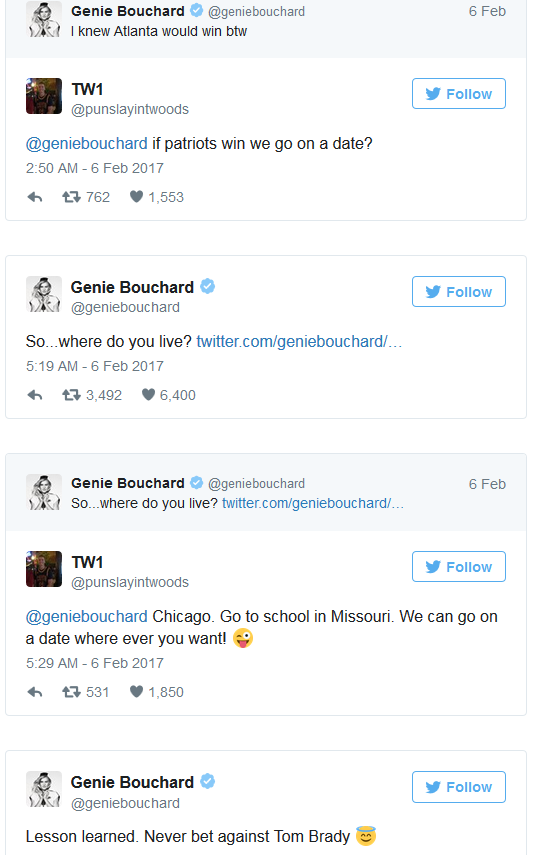Reply to Genie's 'where do you live' tweet

(x=35, y=395)
